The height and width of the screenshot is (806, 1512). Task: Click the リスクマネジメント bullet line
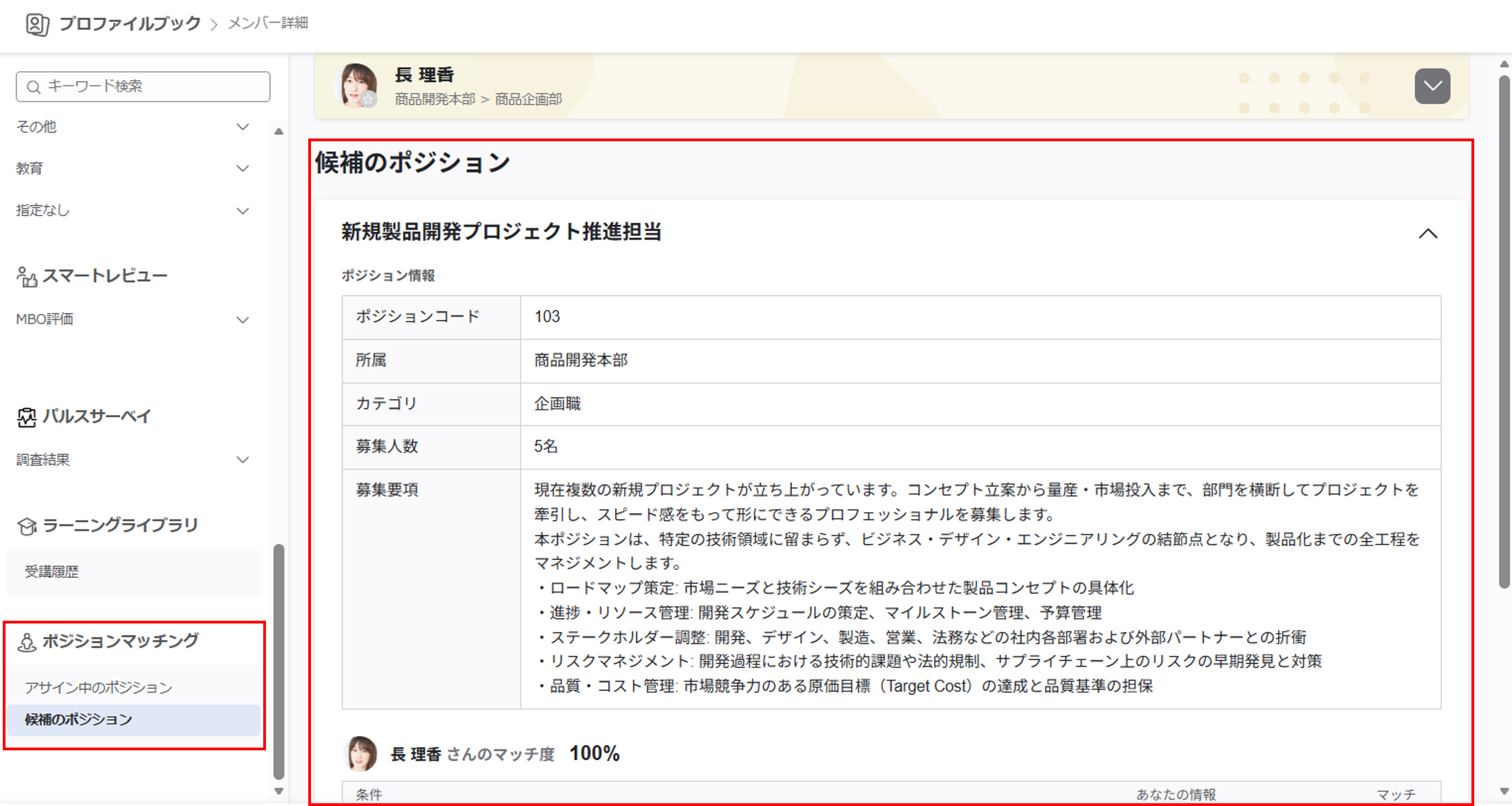tap(928, 662)
